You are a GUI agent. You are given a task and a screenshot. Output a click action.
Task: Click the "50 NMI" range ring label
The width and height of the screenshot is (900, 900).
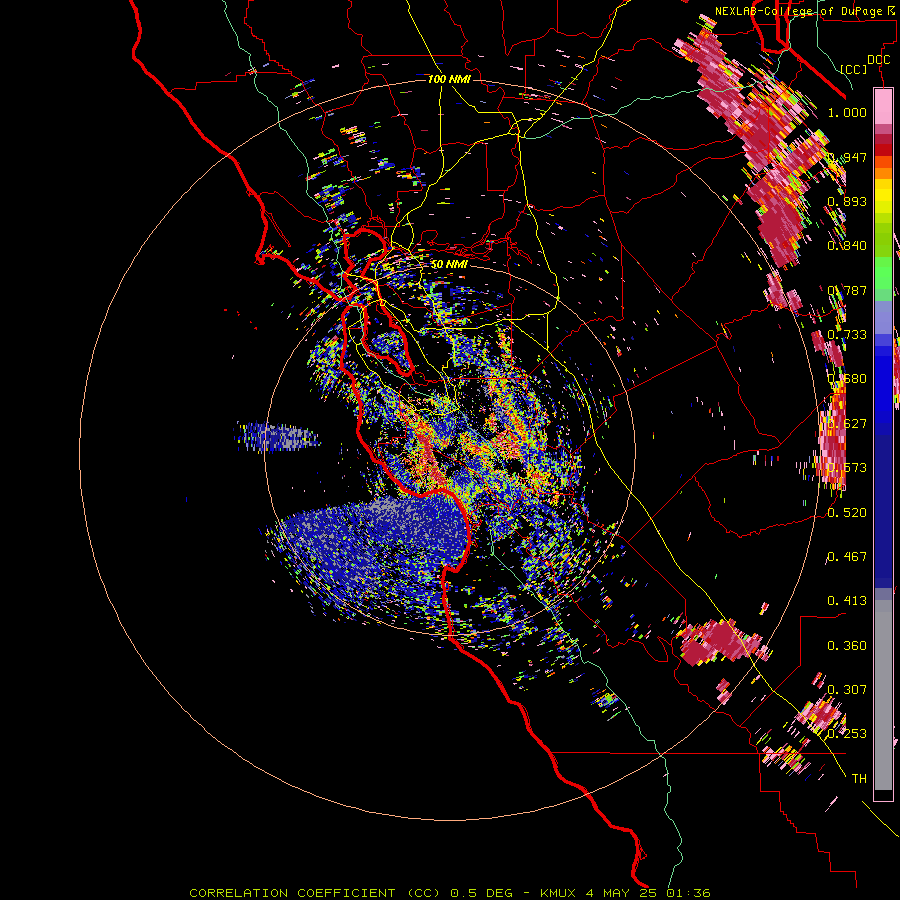click(449, 265)
